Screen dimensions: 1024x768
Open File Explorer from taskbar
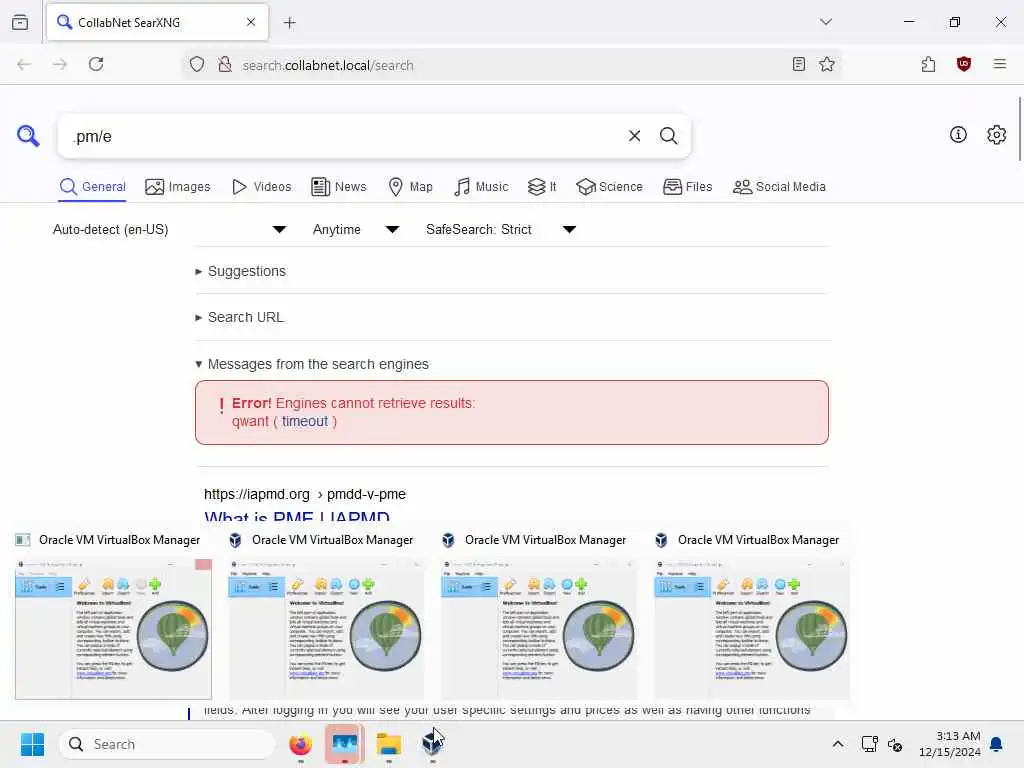pos(389,744)
